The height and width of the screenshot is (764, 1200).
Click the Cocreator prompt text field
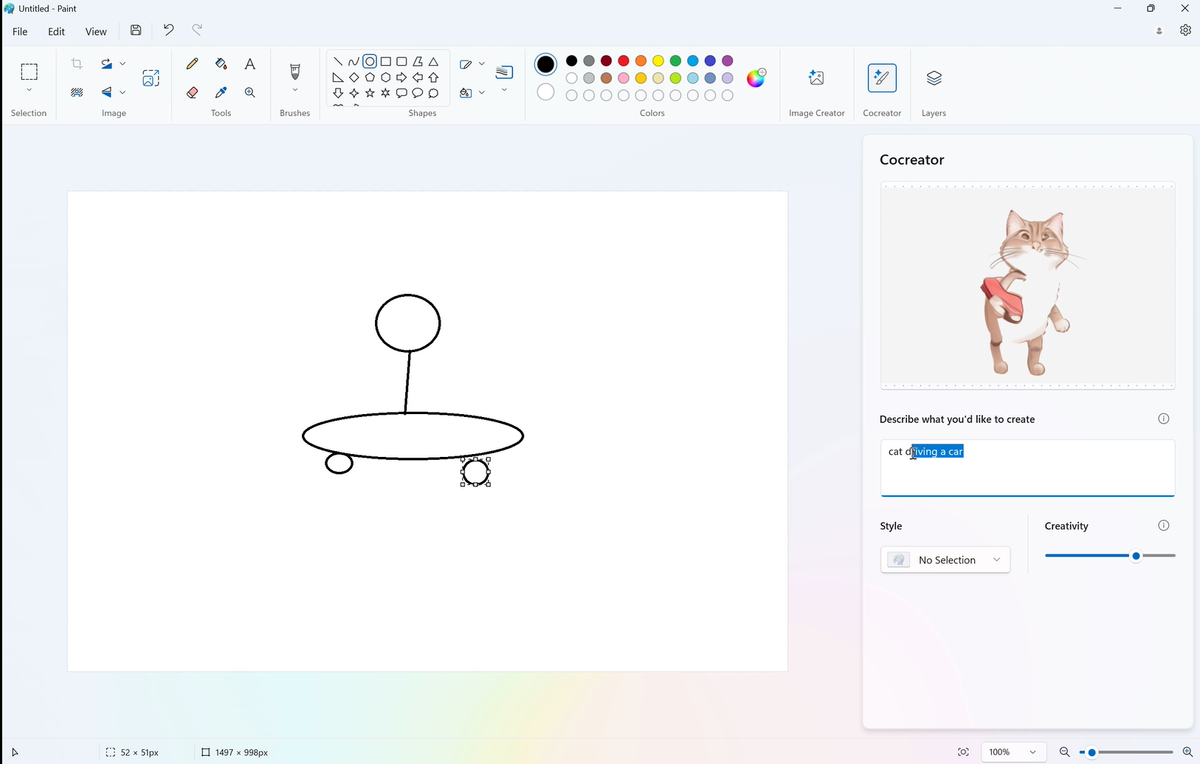pyautogui.click(x=1027, y=467)
